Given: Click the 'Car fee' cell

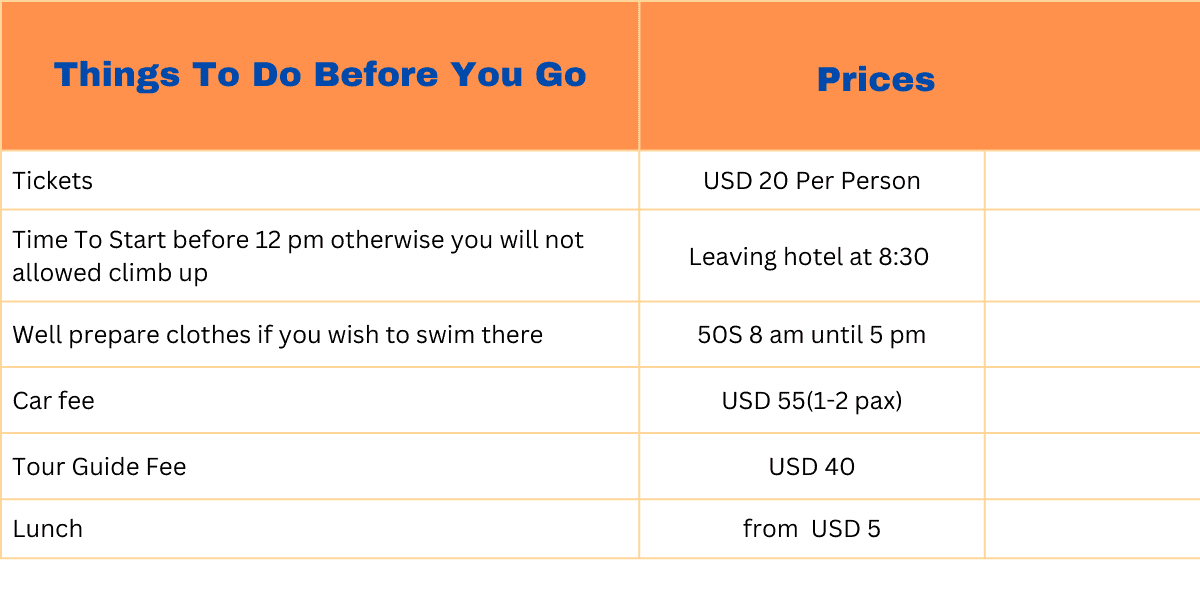Looking at the screenshot, I should (x=54, y=401).
